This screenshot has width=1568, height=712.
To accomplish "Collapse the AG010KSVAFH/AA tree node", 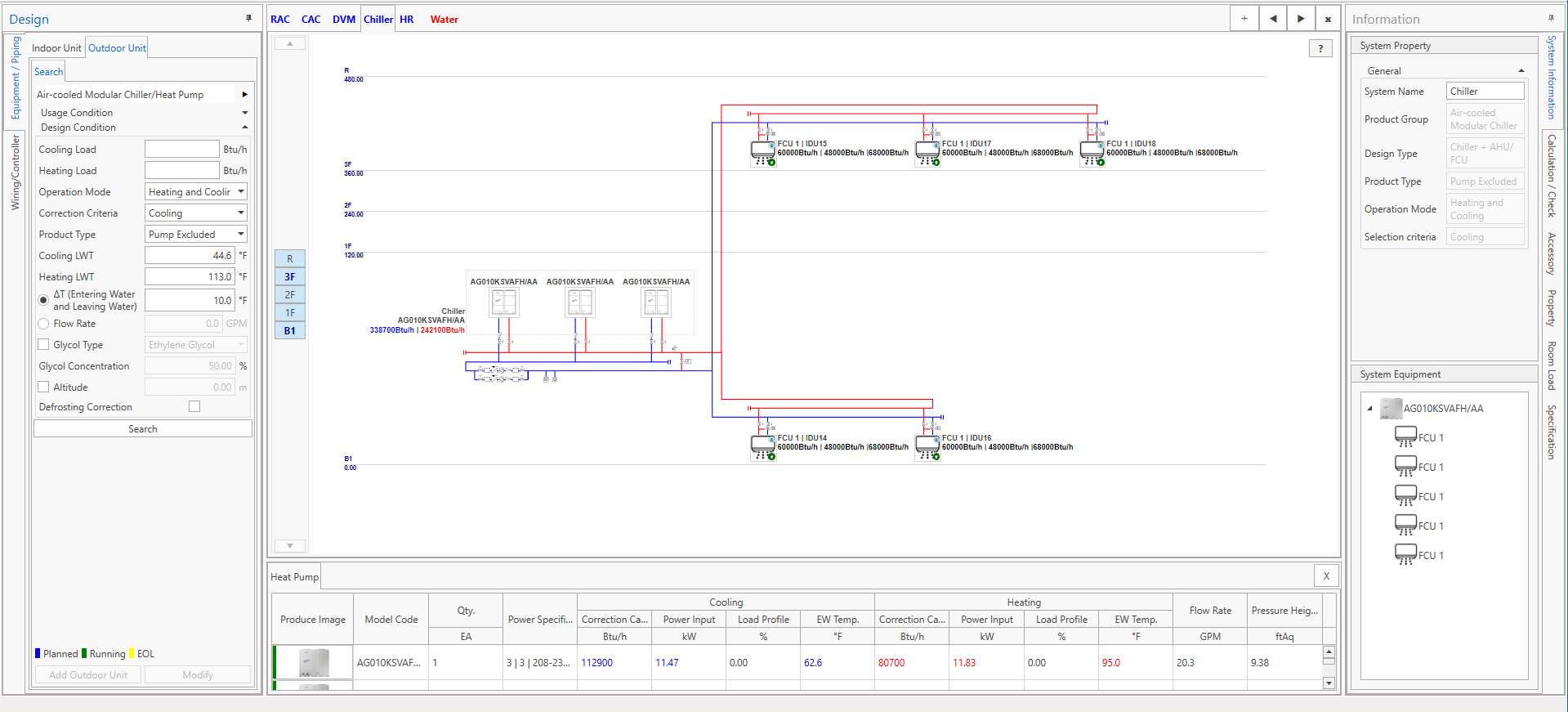I will [x=1370, y=409].
